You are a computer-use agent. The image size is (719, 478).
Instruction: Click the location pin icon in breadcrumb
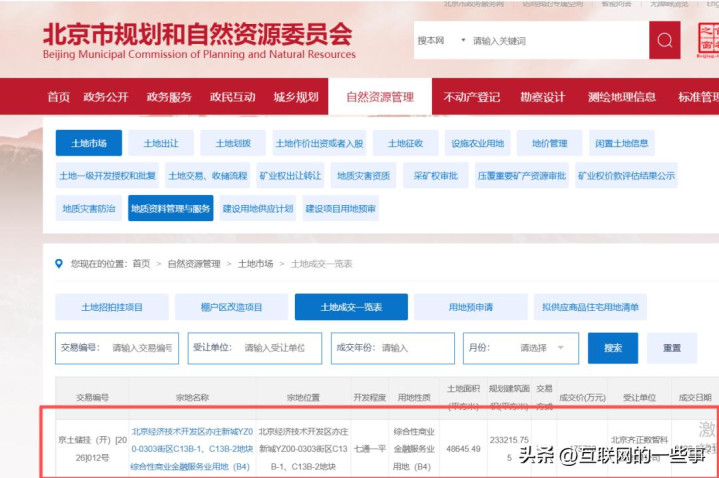[x=60, y=263]
